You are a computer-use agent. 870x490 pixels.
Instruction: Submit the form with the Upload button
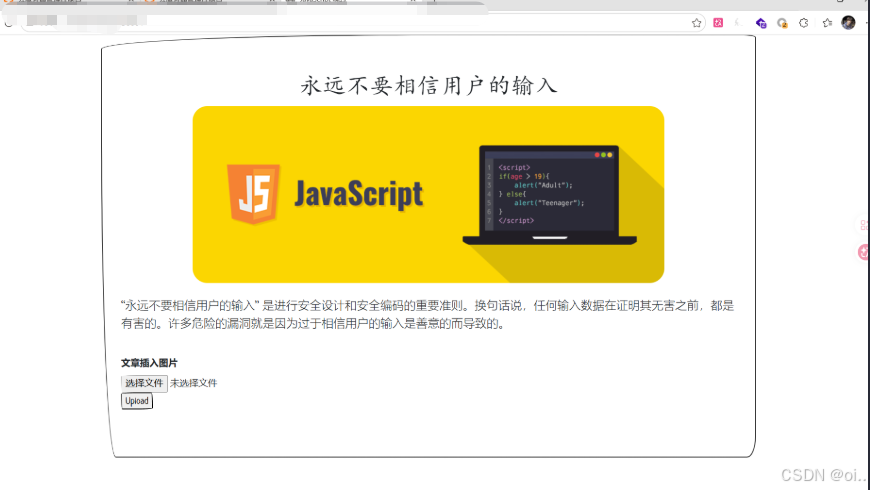coord(136,401)
